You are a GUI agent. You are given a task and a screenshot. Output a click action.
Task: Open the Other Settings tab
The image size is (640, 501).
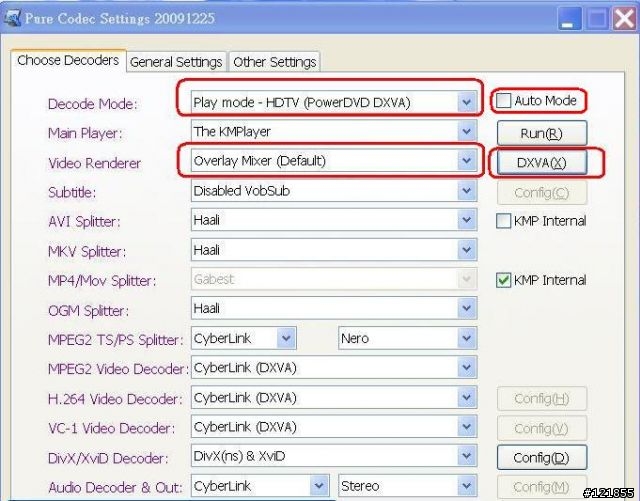pos(274,62)
